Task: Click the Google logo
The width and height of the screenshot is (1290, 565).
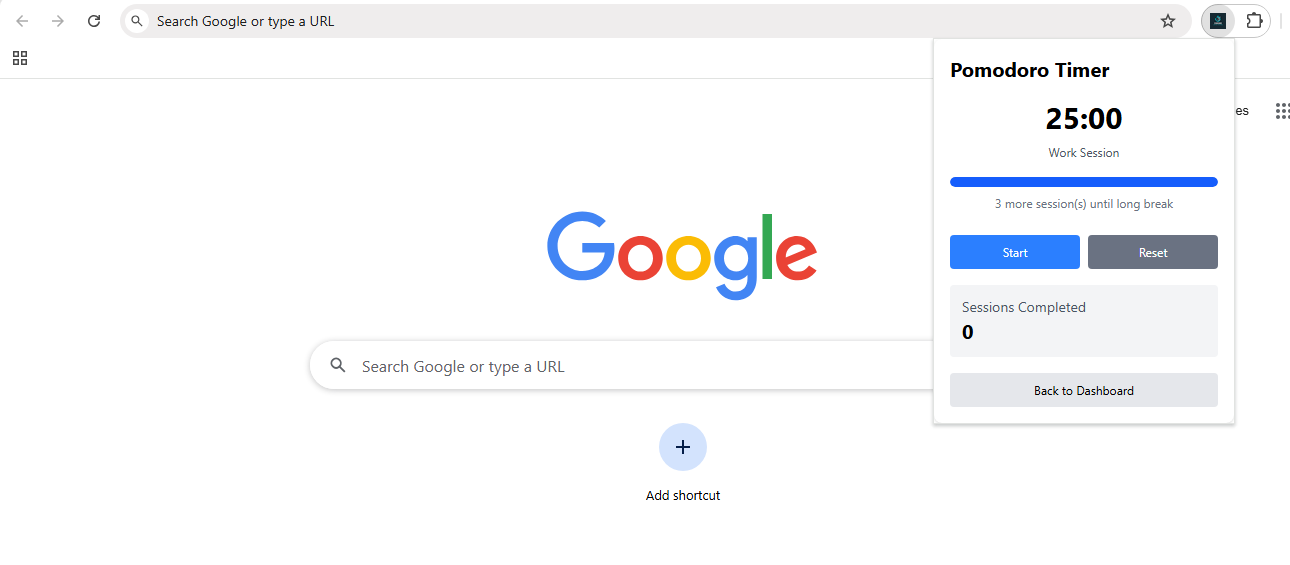Action: pos(682,255)
